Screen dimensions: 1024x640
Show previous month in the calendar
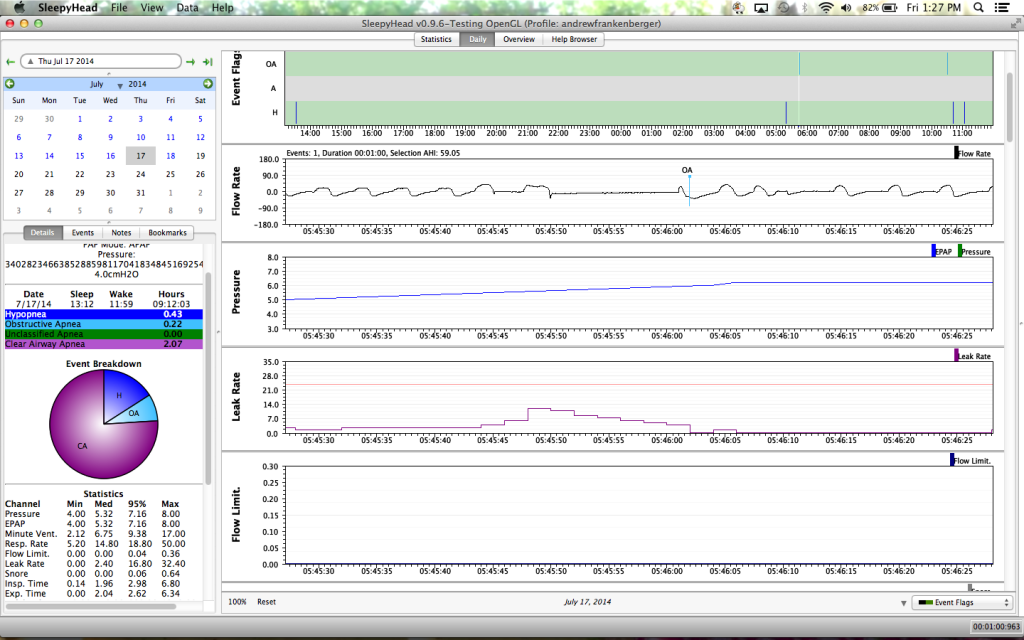pyautogui.click(x=10, y=84)
